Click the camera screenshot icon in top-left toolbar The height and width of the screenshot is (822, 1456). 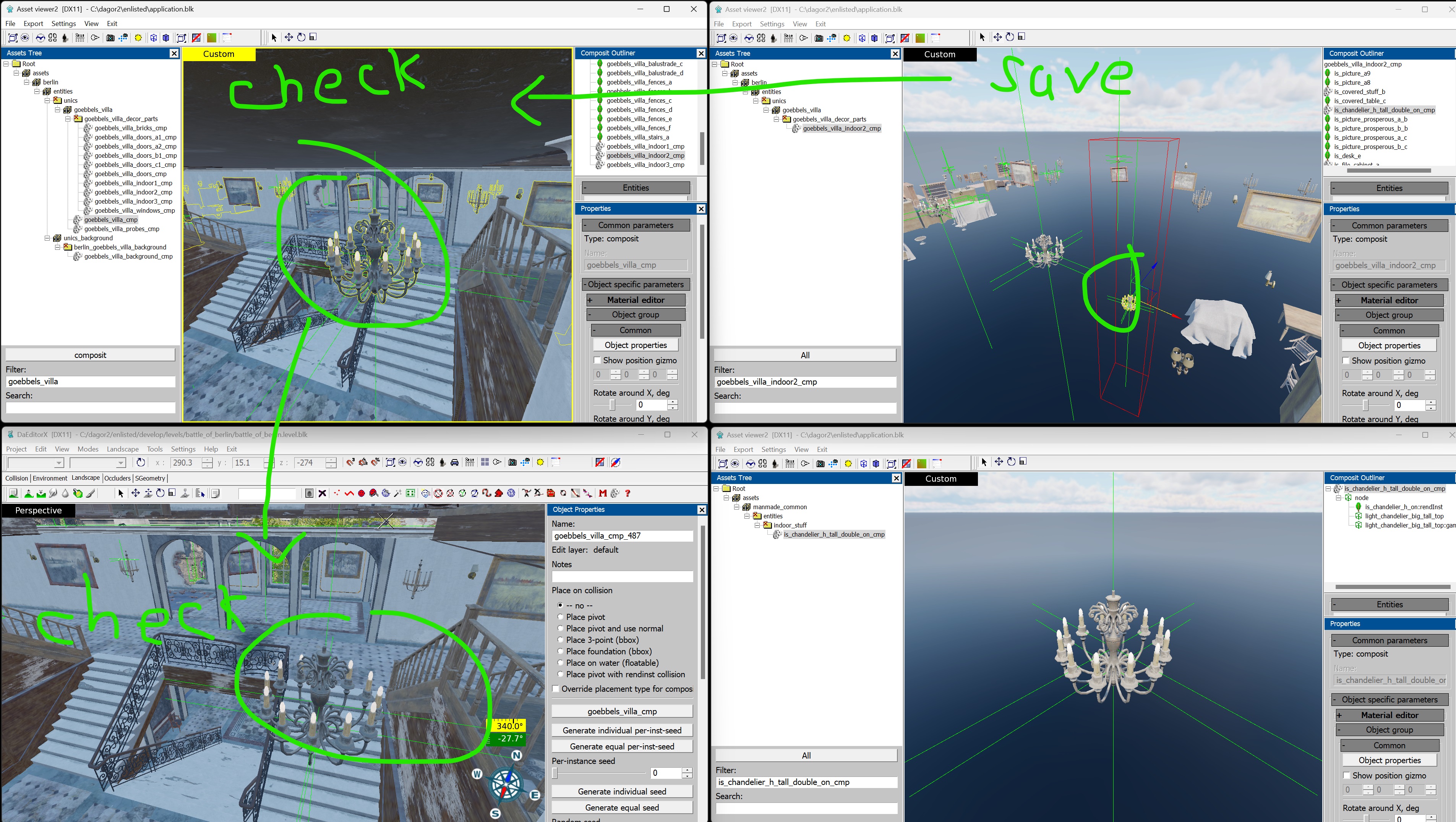coord(110,38)
